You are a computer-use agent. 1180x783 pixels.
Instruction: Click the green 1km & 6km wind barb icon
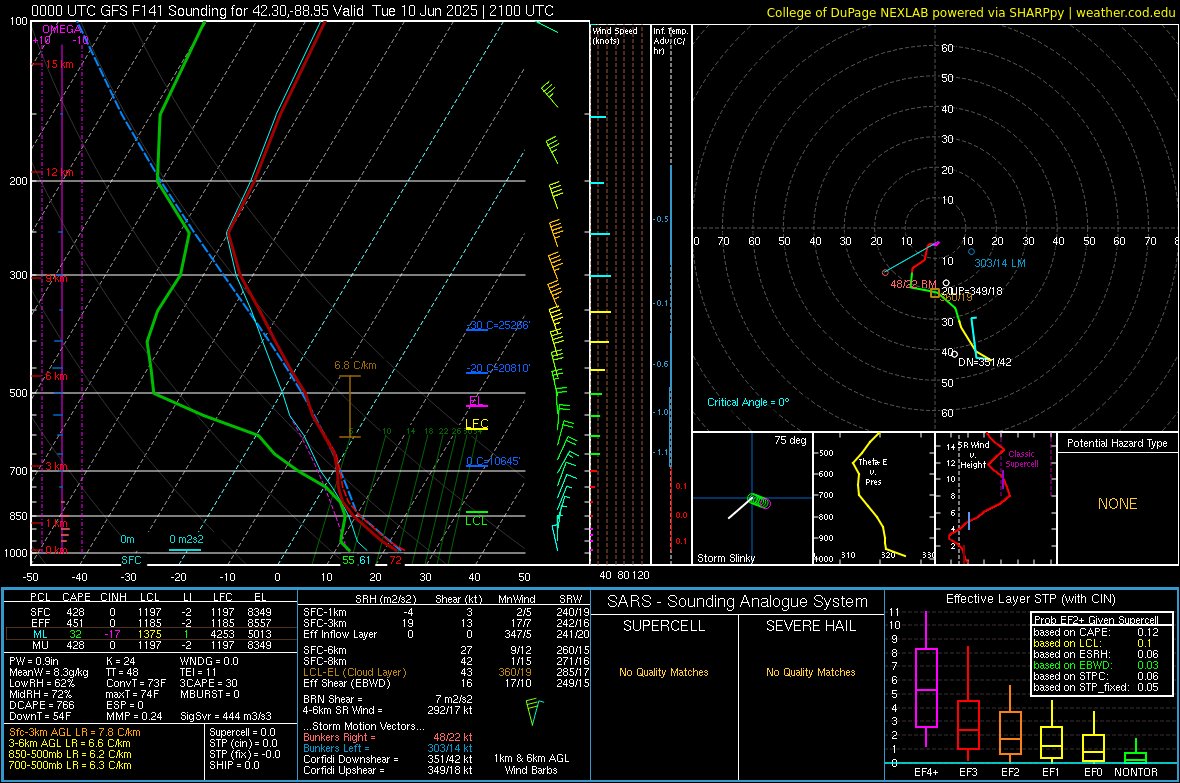pos(533,711)
